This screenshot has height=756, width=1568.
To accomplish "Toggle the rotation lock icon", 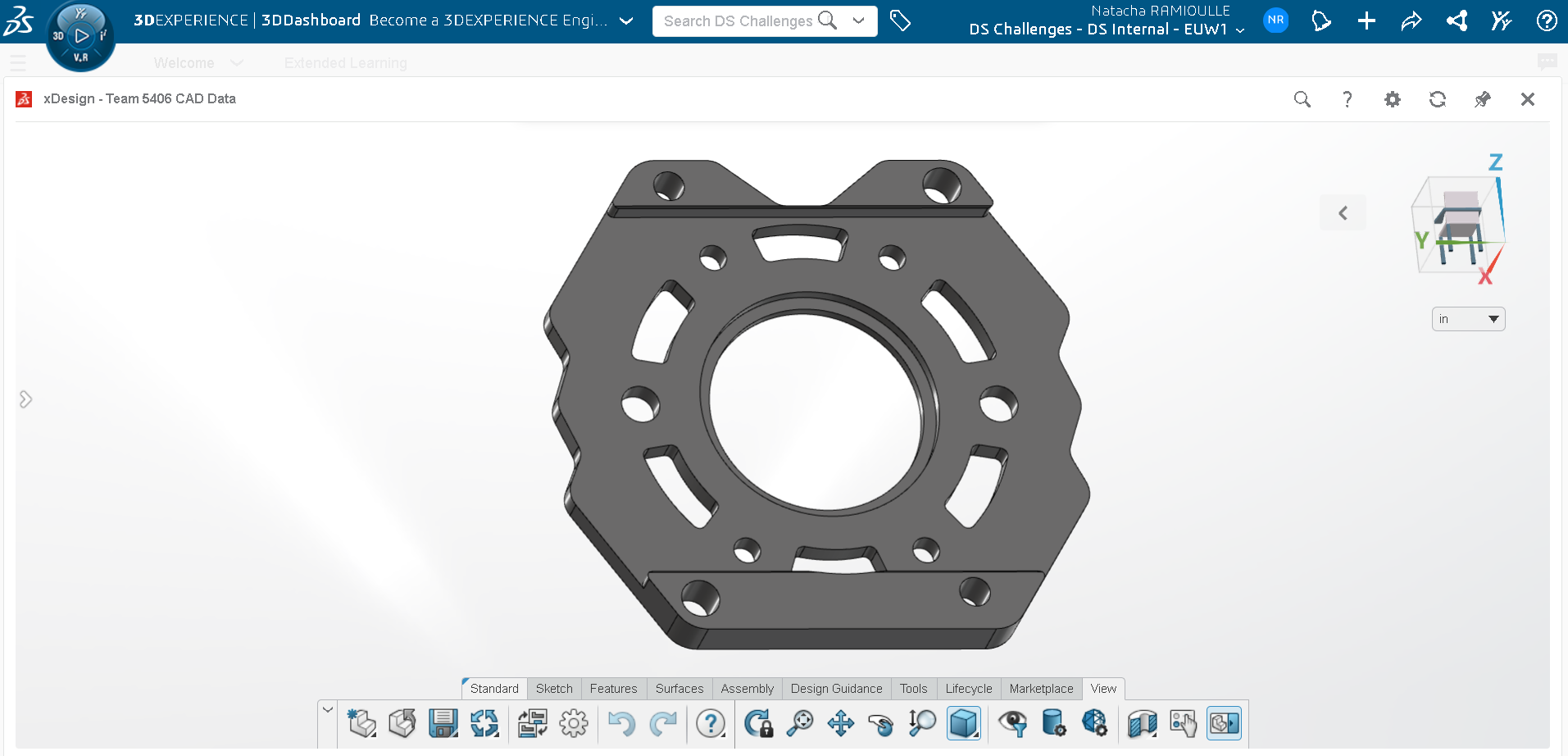I will [758, 724].
